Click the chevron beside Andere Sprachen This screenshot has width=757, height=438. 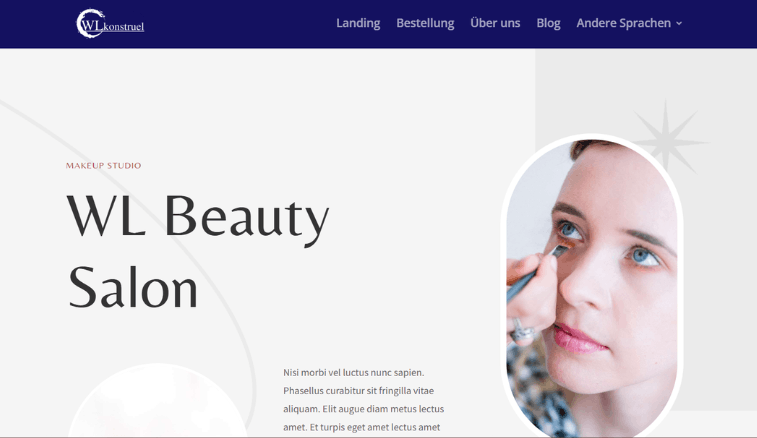[x=679, y=23]
